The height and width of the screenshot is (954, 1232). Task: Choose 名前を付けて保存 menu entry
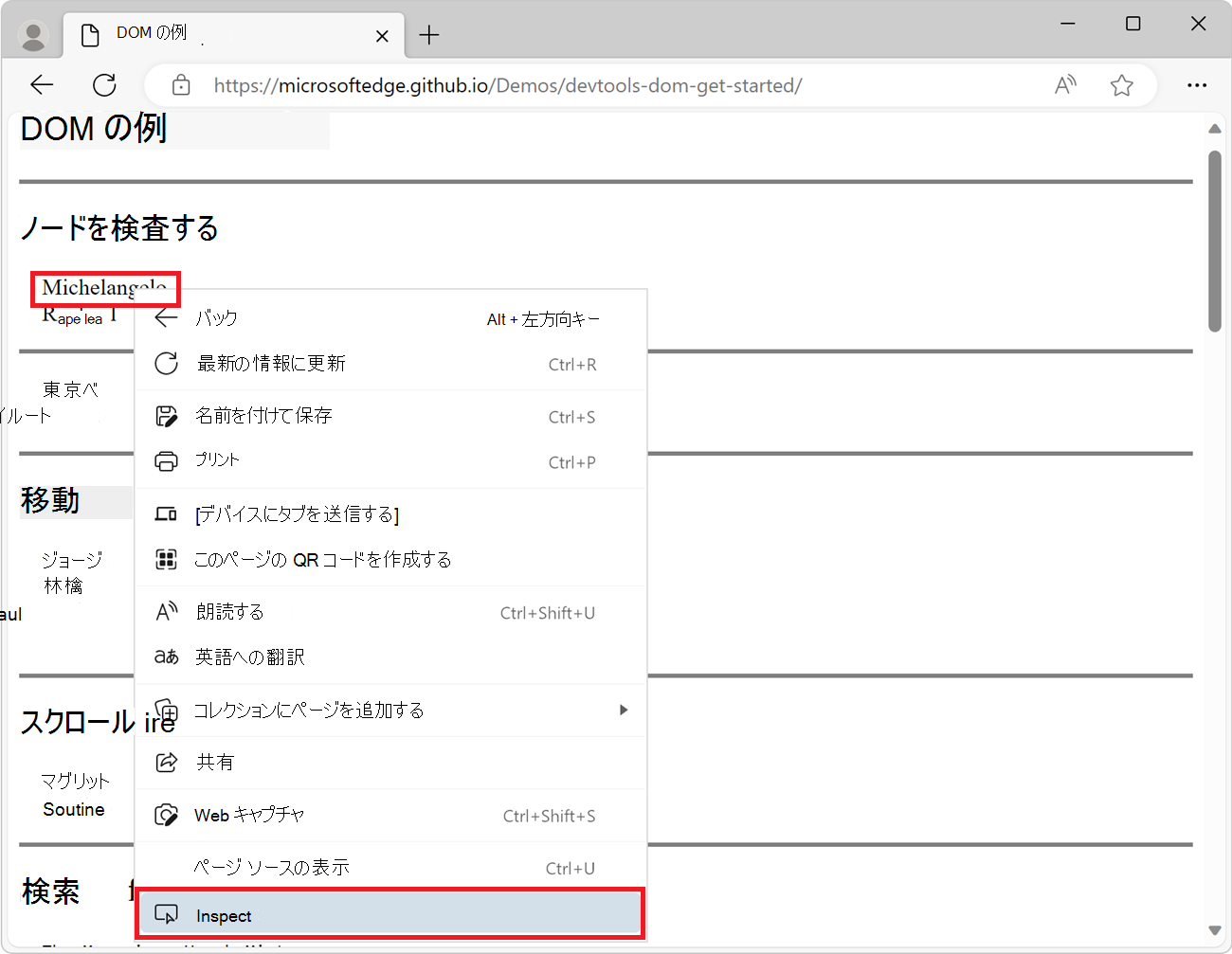[390, 416]
